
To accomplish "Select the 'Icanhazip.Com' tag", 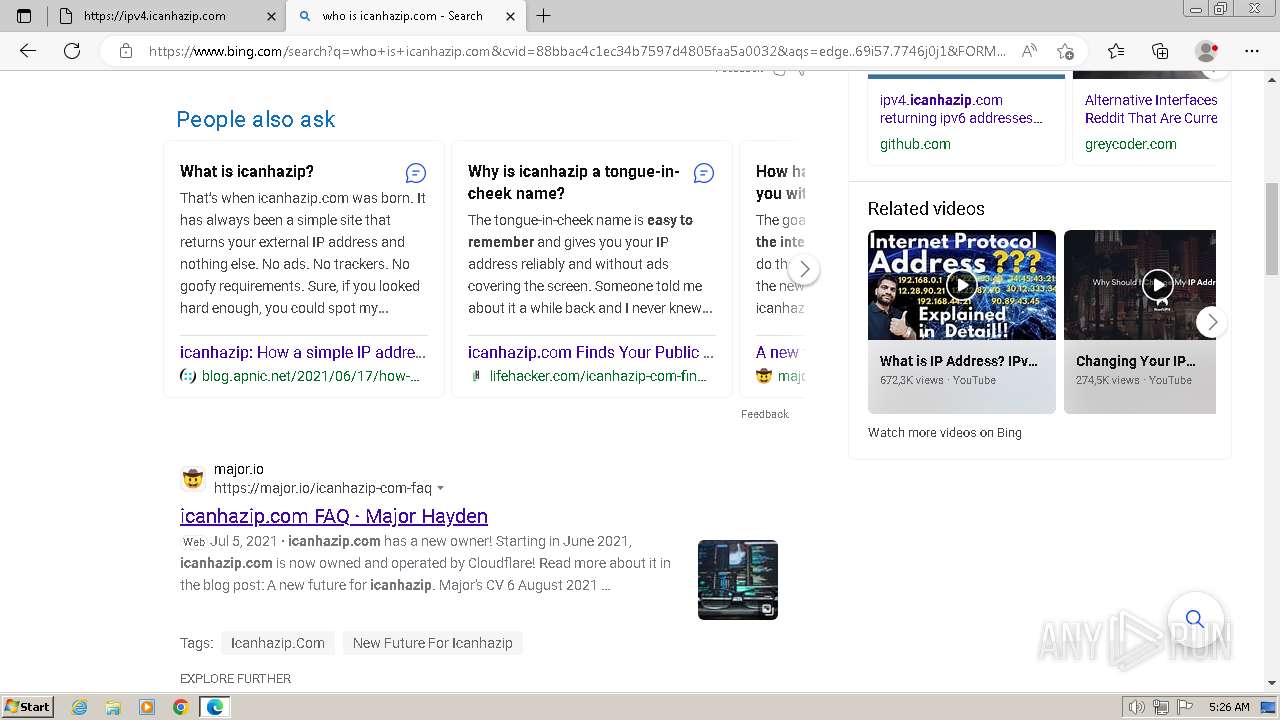I will click(278, 643).
